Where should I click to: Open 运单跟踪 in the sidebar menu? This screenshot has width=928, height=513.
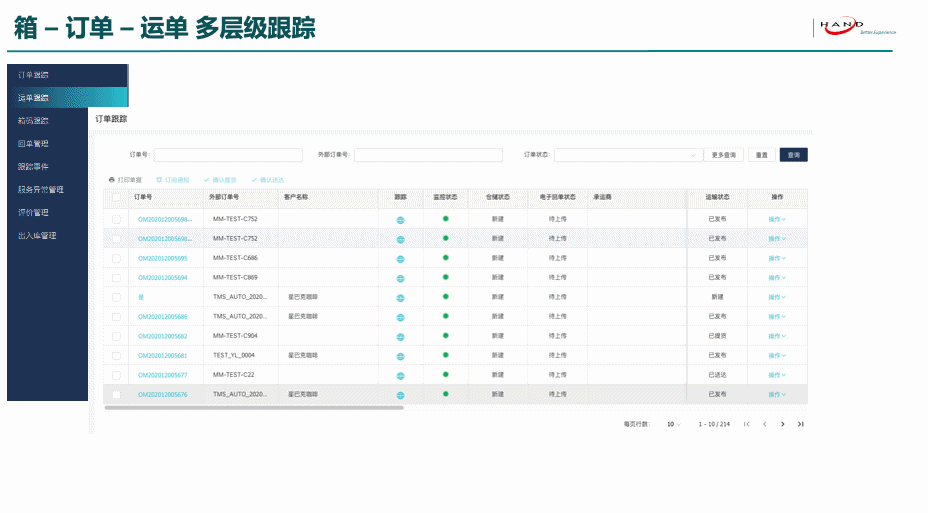34,98
